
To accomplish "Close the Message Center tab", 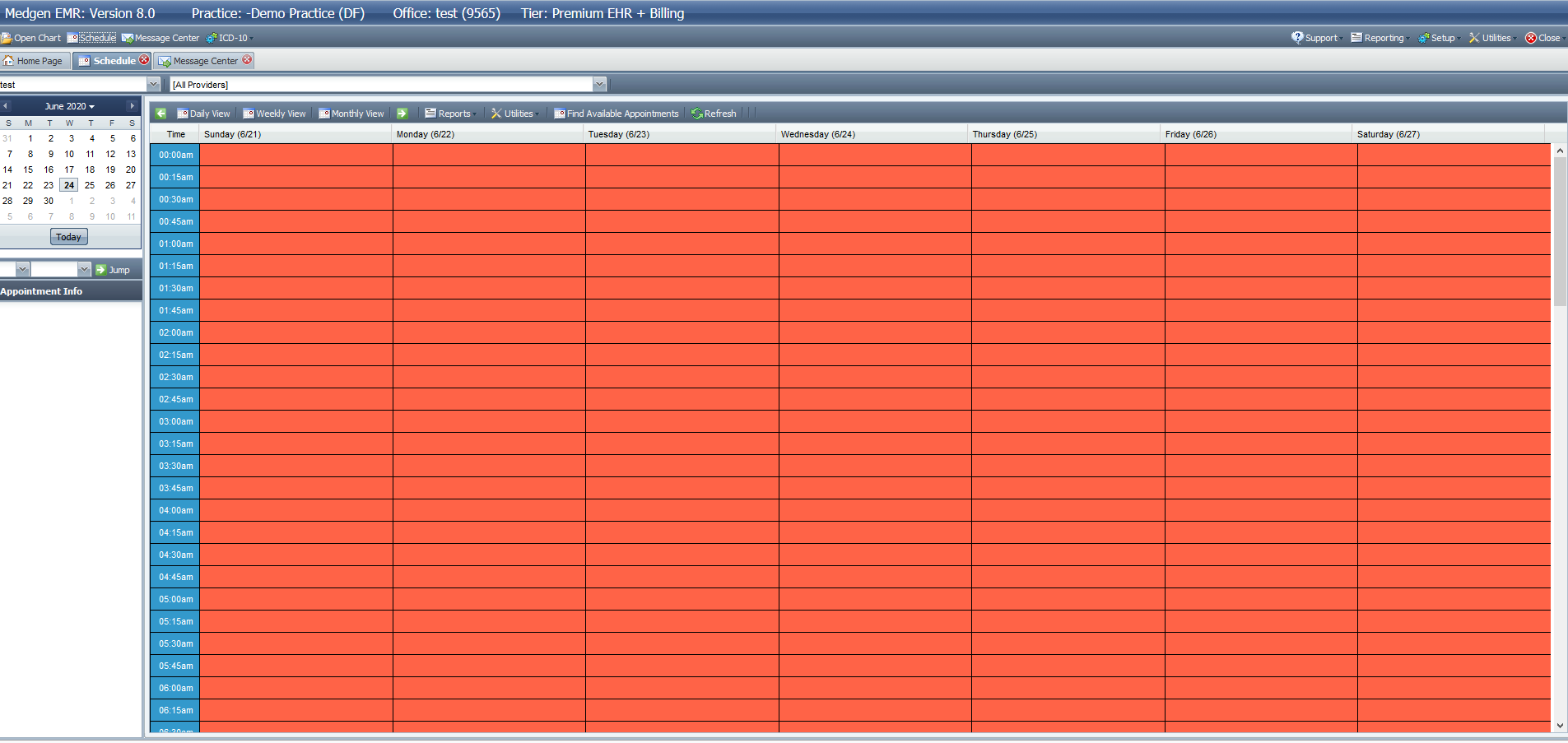I will (x=247, y=60).
